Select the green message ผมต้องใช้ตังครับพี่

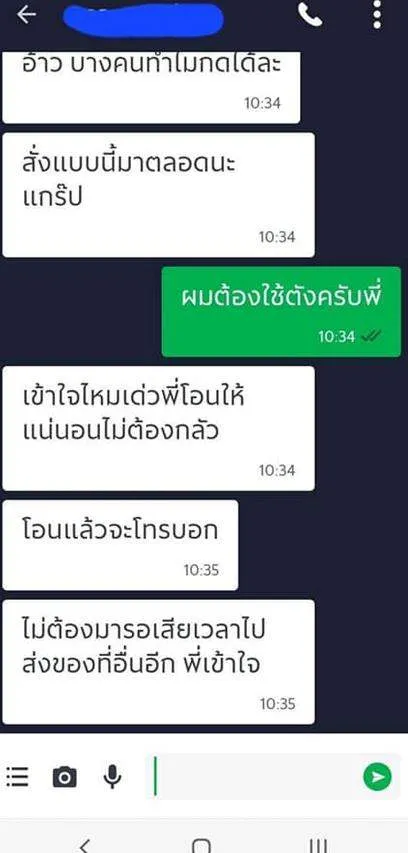(281, 312)
